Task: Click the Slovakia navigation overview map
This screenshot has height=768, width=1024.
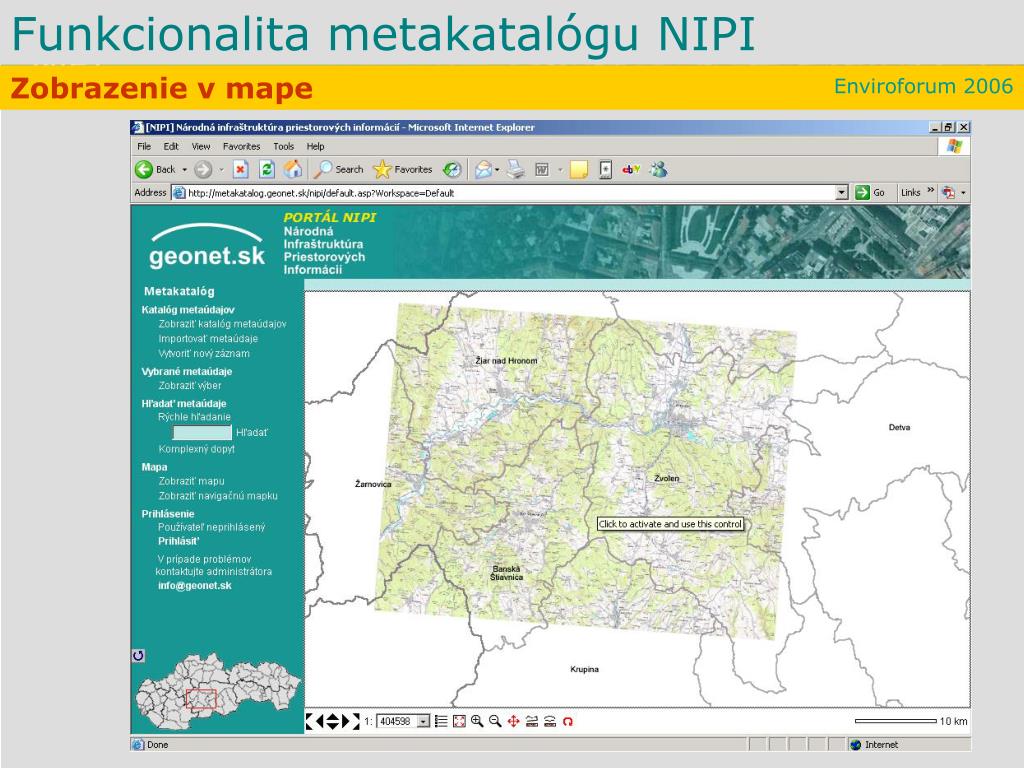Action: [x=217, y=692]
